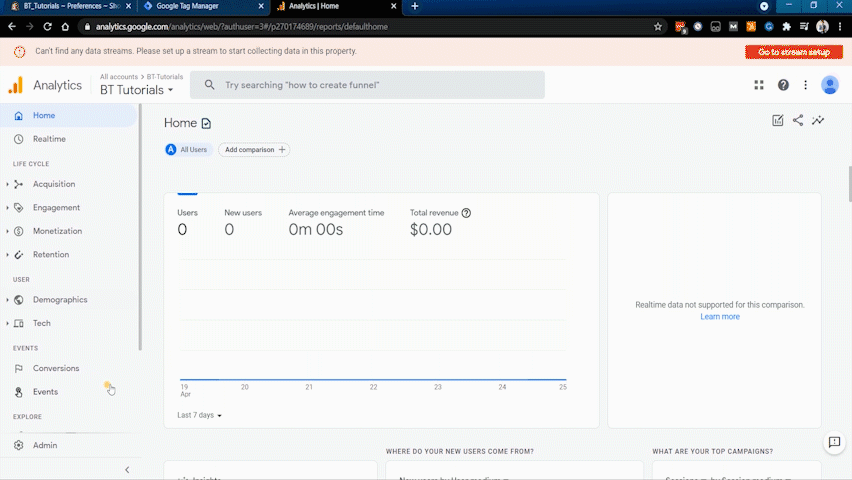Click the Customize report pencil icon
Screen dimensions: 852x480
click(x=778, y=121)
